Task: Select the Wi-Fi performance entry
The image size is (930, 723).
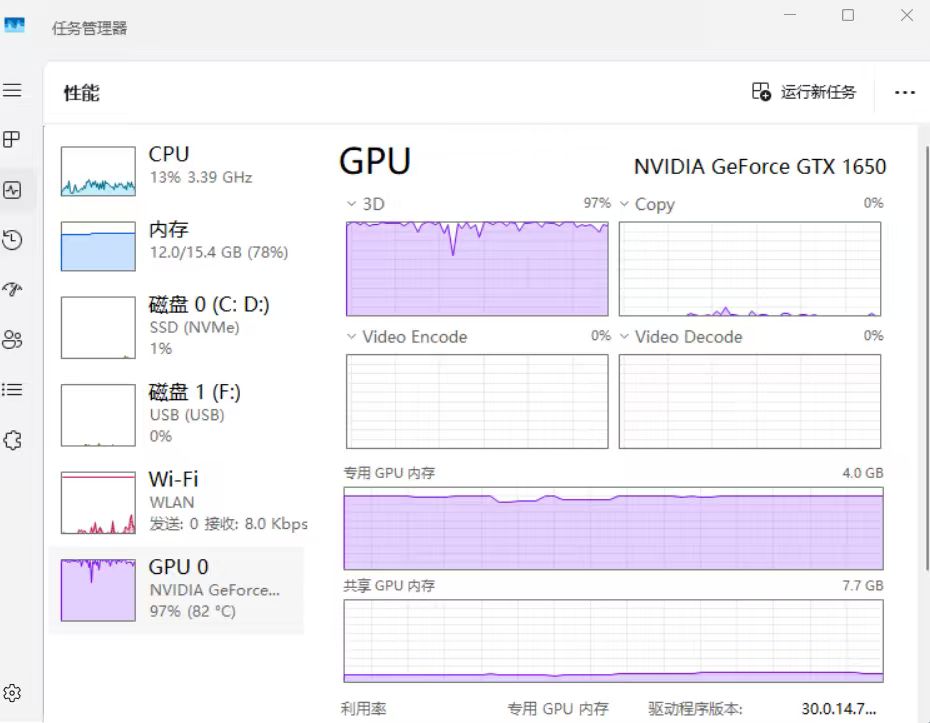Action: 177,502
